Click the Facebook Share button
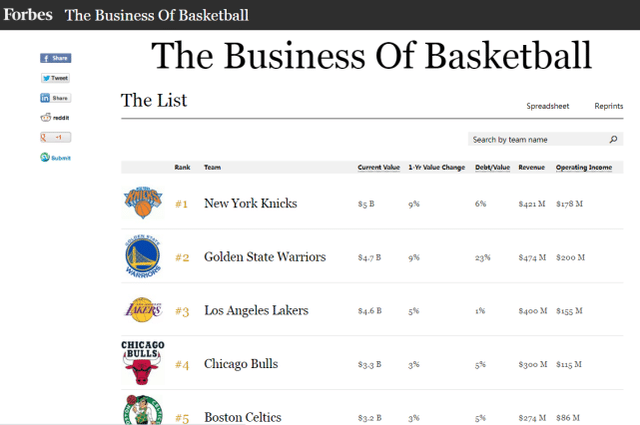Image resolution: width=640 pixels, height=425 pixels. [56, 58]
